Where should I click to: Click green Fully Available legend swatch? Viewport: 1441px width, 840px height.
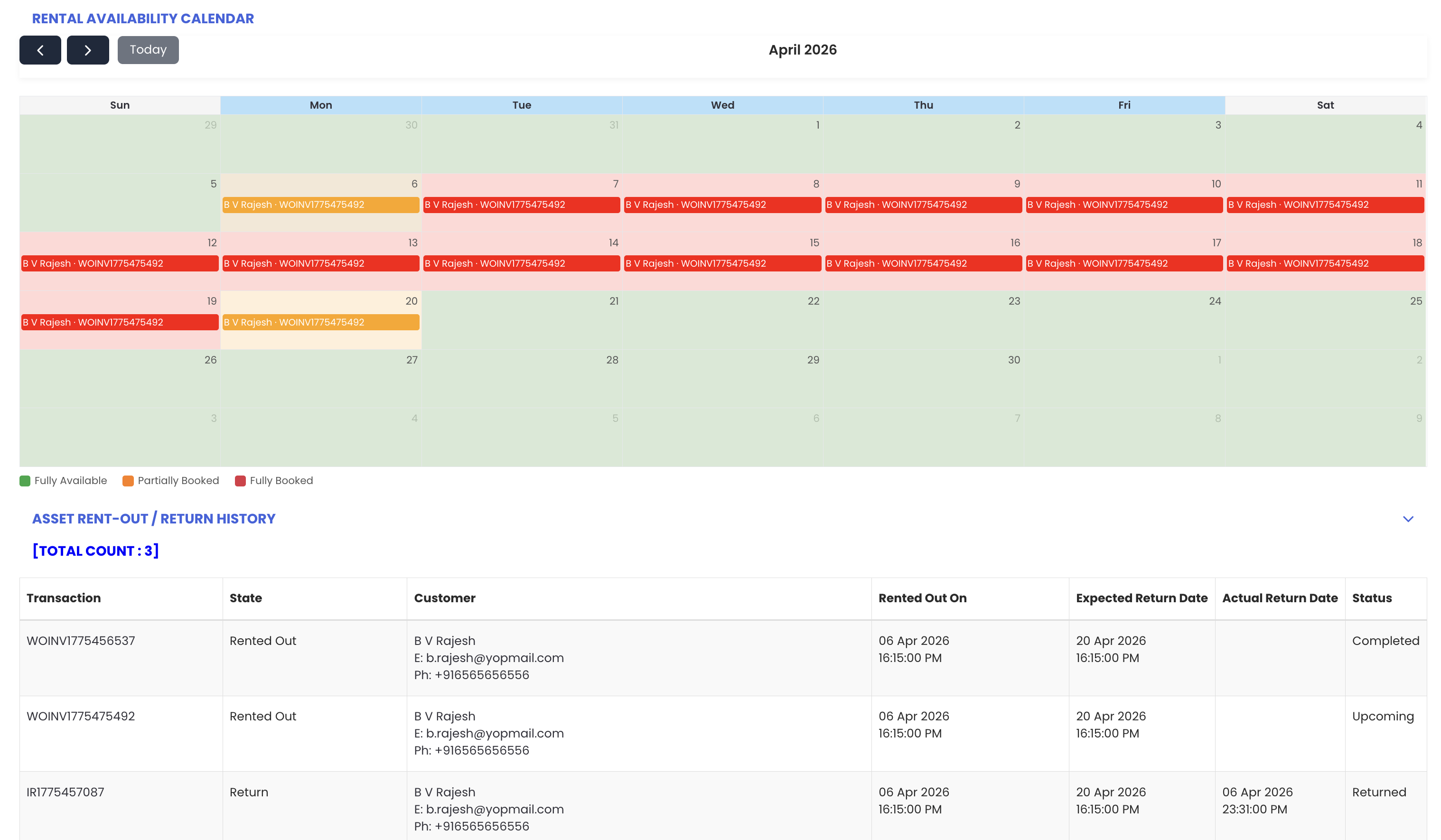pyautogui.click(x=25, y=481)
